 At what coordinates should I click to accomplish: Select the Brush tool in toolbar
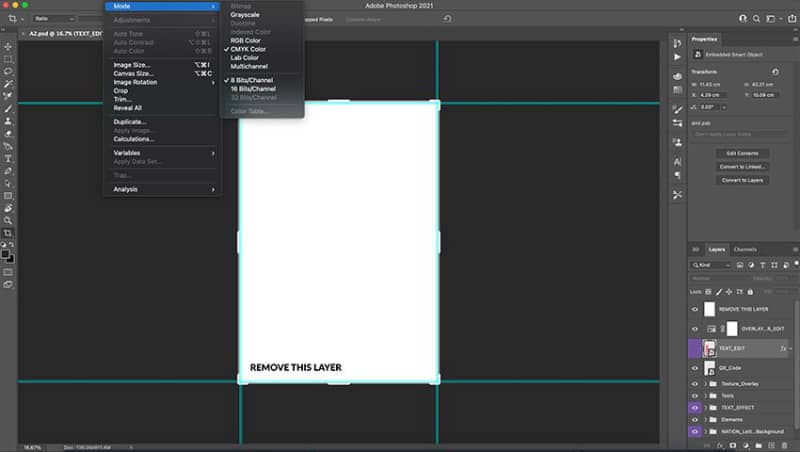pyautogui.click(x=8, y=109)
